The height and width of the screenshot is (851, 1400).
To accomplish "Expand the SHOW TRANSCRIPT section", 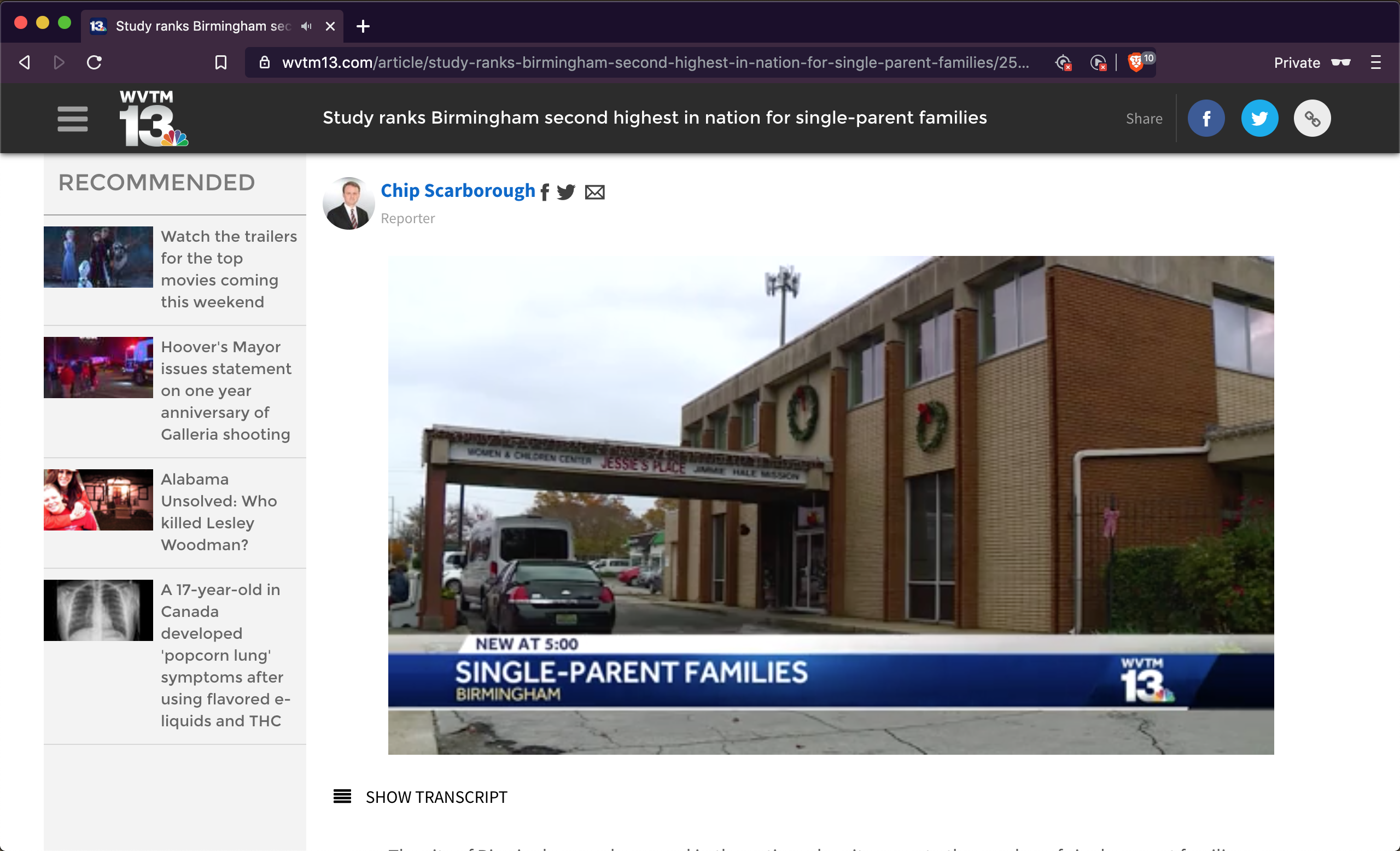I will click(x=436, y=797).
